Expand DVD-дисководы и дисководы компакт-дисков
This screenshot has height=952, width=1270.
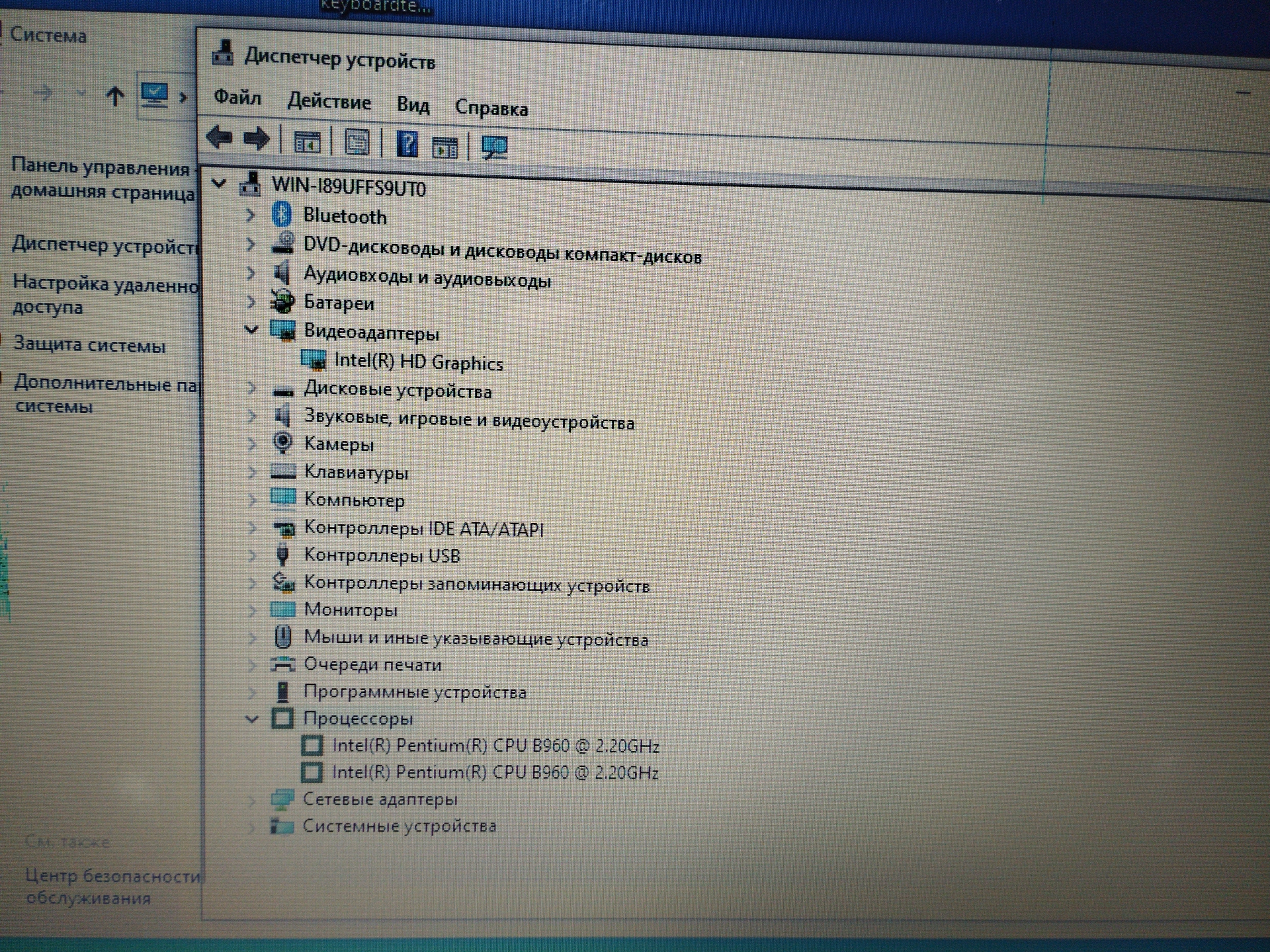pos(250,243)
